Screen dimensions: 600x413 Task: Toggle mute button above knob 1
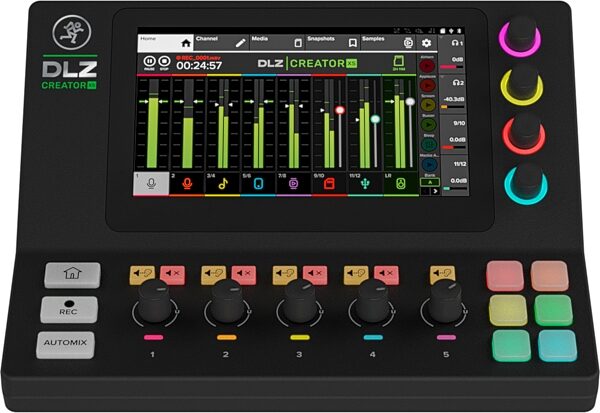(x=172, y=274)
